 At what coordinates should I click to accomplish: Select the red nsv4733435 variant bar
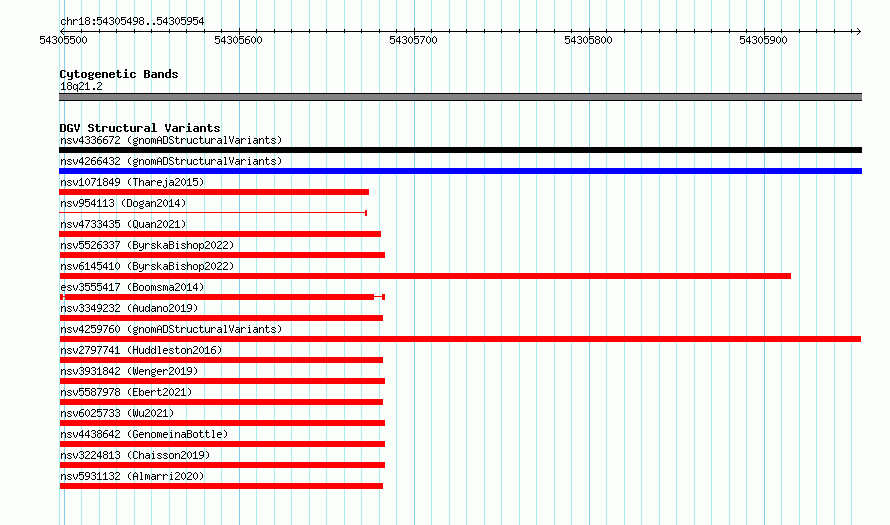[220, 234]
